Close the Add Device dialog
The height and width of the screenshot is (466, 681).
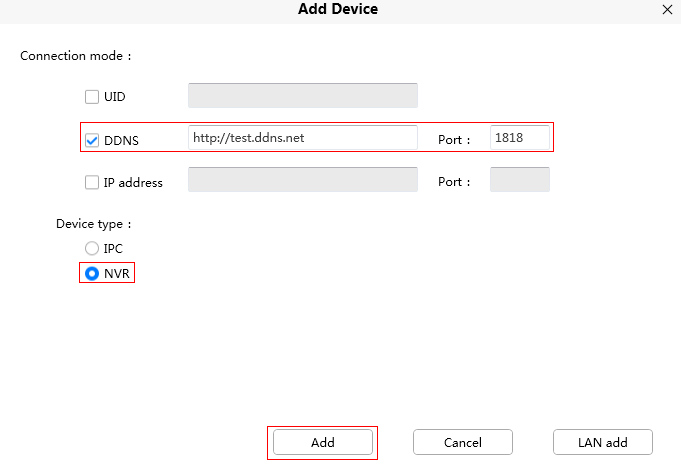pos(667,10)
